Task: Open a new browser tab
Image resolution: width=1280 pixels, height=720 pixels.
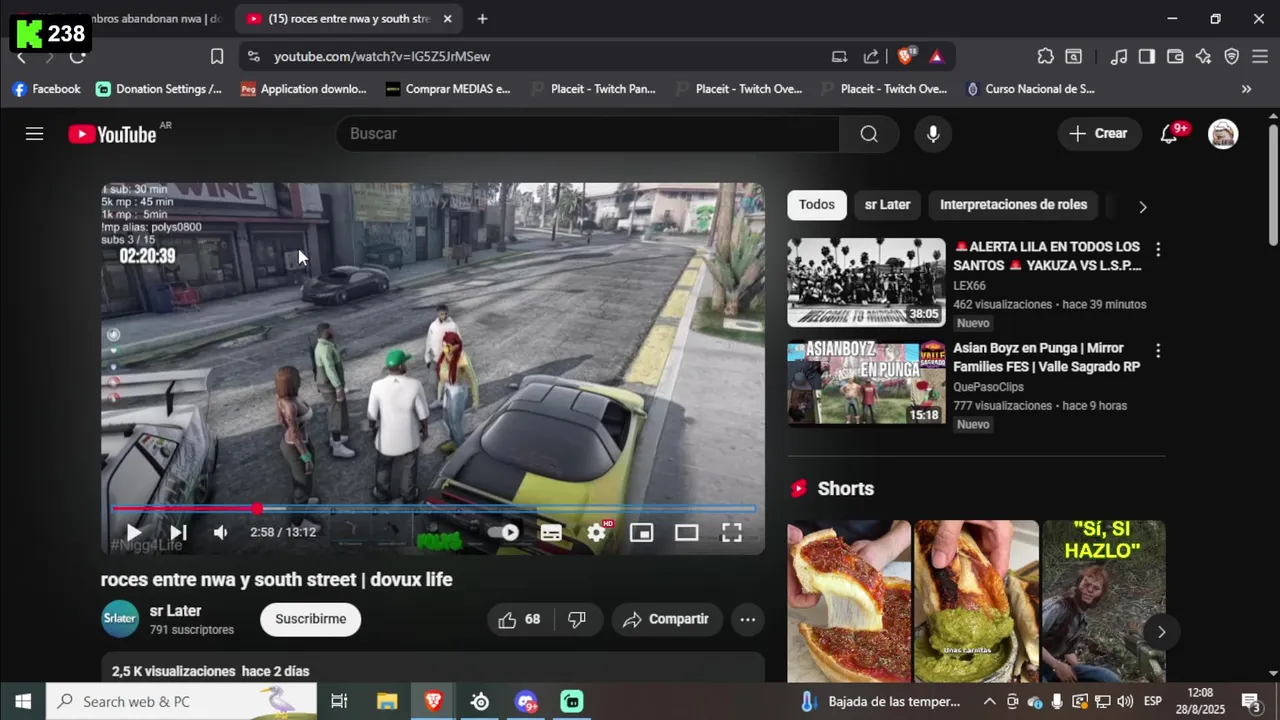Action: coord(482,19)
